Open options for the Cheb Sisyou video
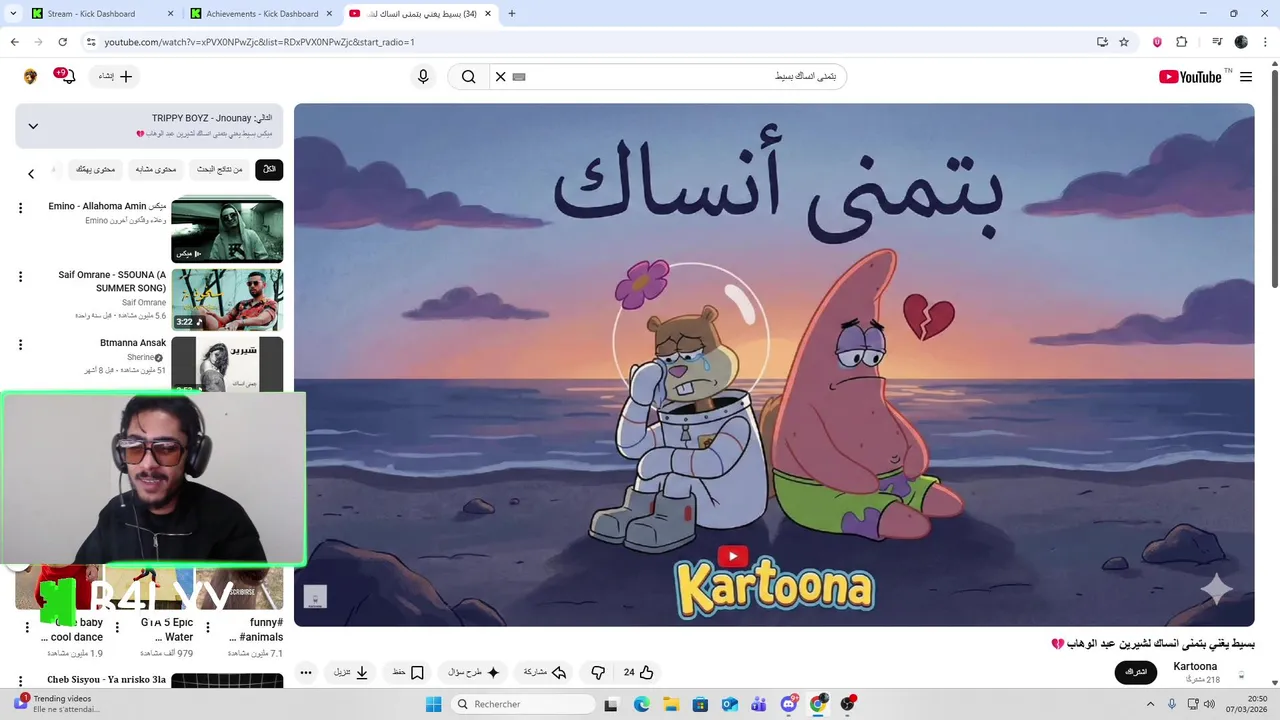Image resolution: width=1280 pixels, height=720 pixels. [20, 681]
